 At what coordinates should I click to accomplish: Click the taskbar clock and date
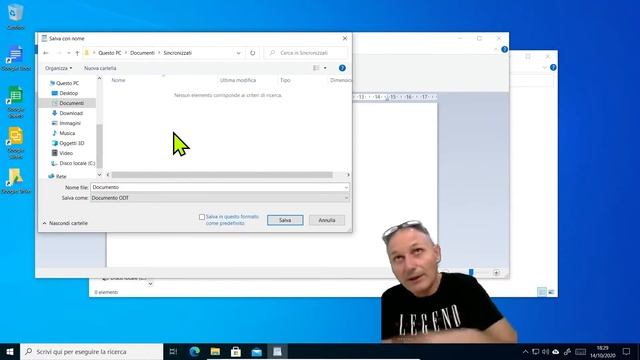tap(602, 351)
